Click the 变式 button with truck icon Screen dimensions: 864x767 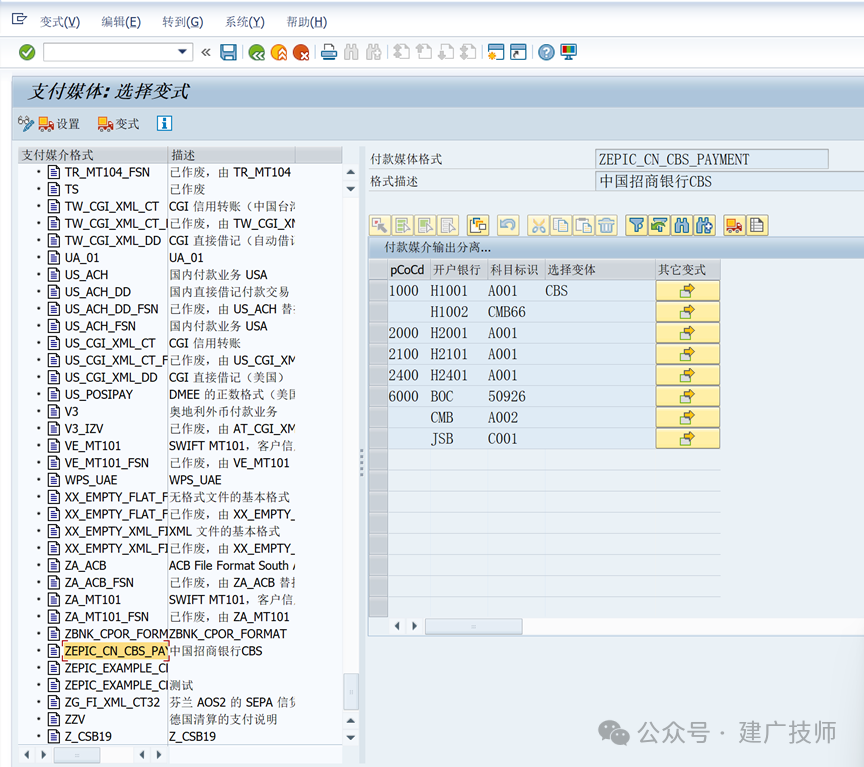tap(118, 124)
